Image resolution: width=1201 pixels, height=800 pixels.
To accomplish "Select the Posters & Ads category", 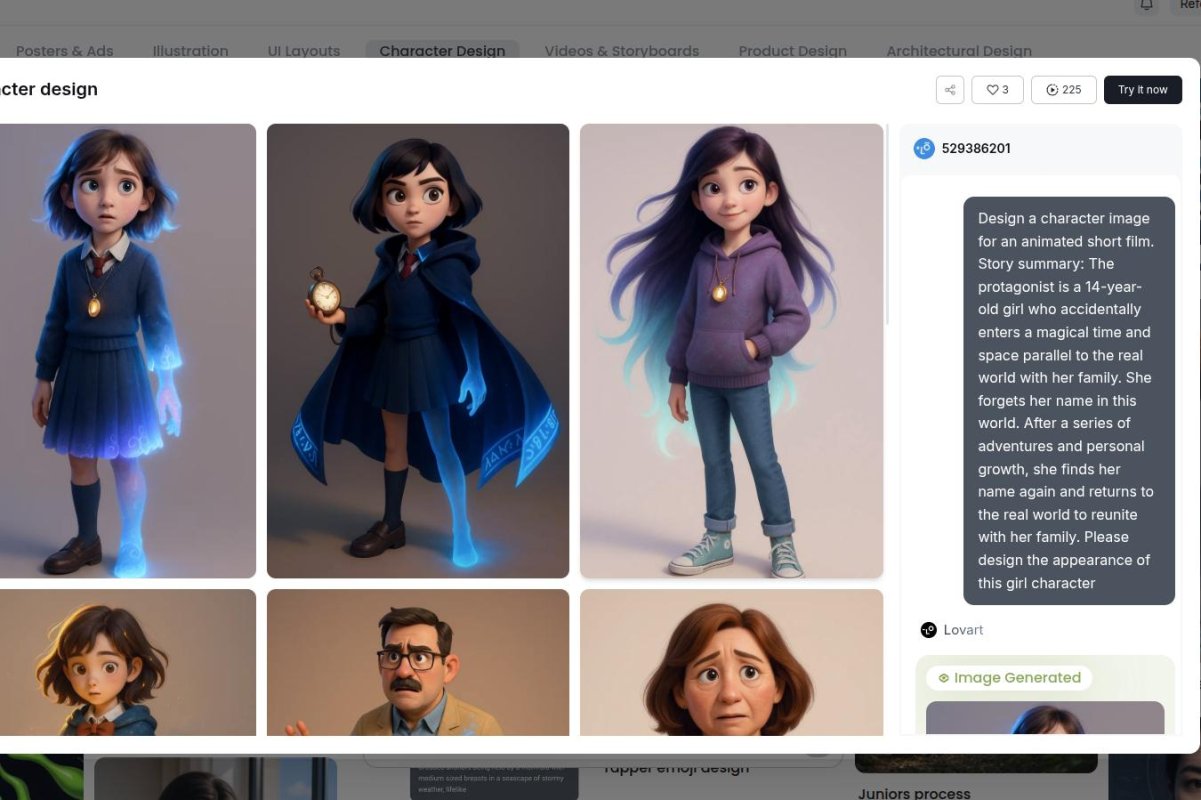I will click(64, 51).
